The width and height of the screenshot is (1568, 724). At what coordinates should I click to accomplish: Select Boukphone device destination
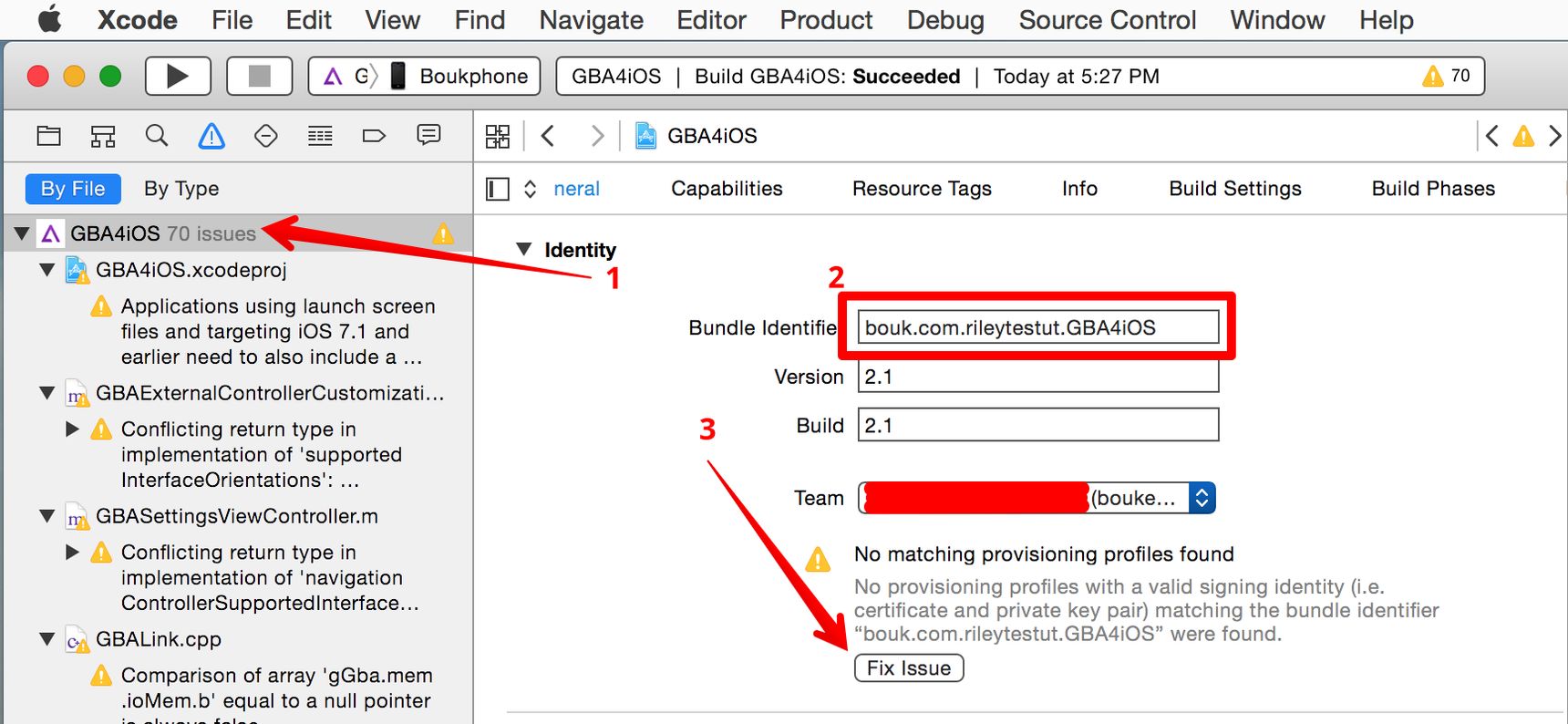tap(461, 76)
